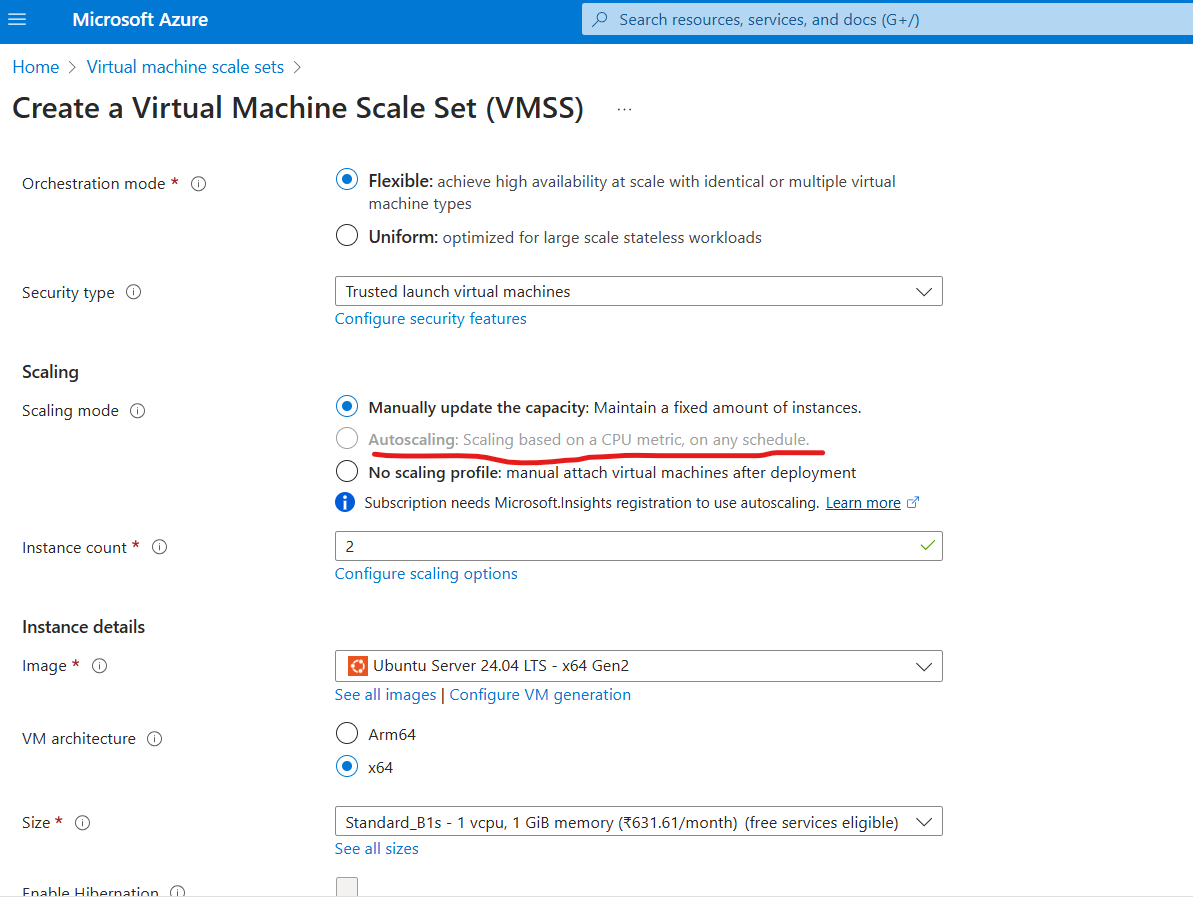Show info tooltip for Security type
Screen dimensions: 1193x905
134,292
